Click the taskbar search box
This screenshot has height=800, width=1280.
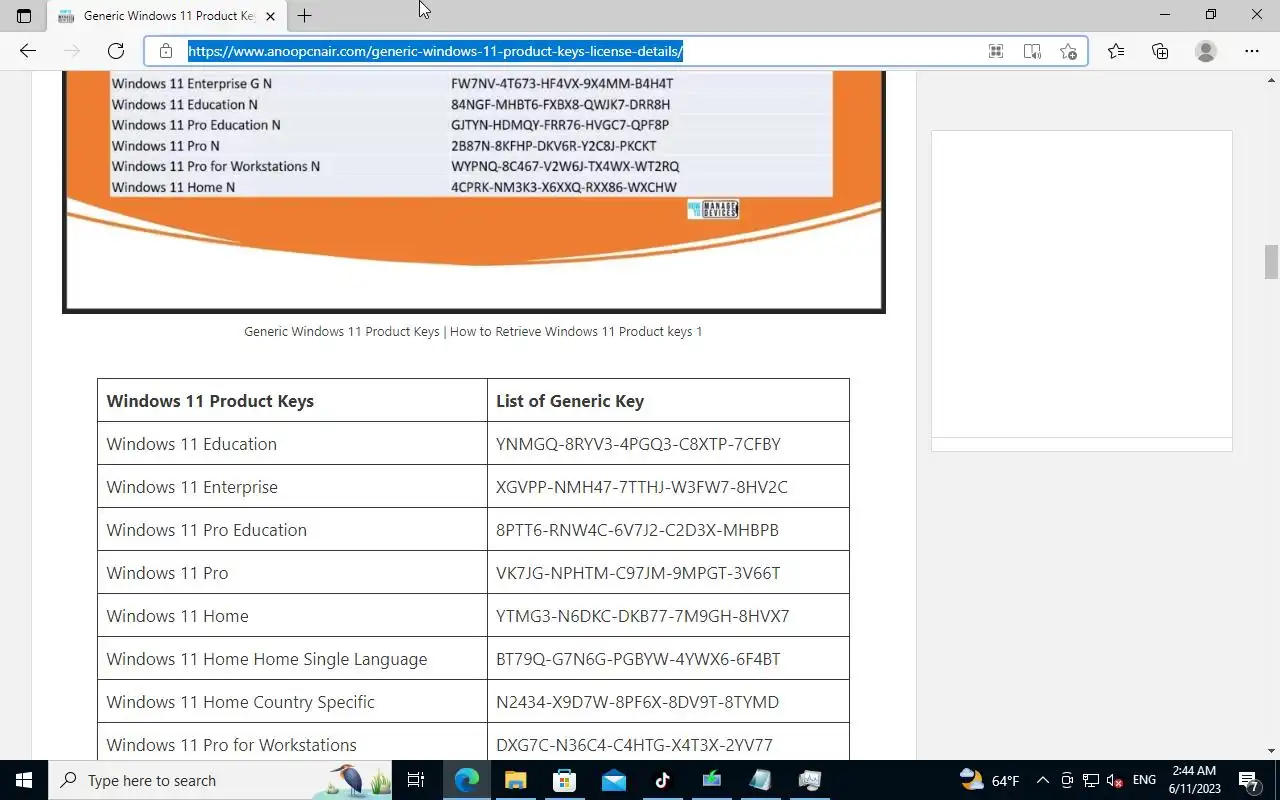click(x=220, y=780)
